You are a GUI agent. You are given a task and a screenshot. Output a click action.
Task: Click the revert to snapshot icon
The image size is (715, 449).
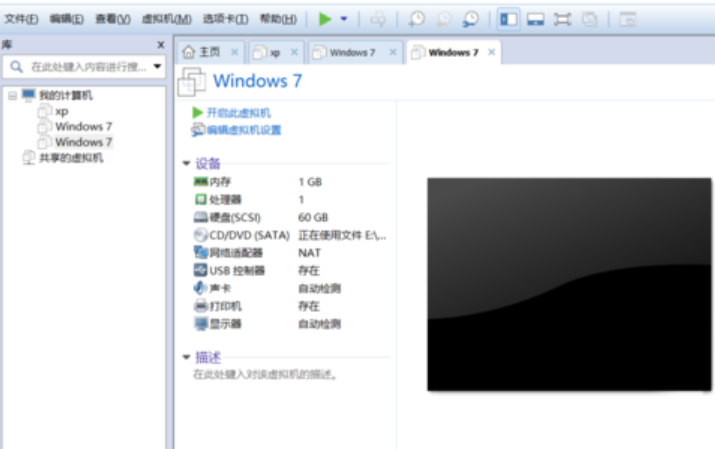click(443, 19)
